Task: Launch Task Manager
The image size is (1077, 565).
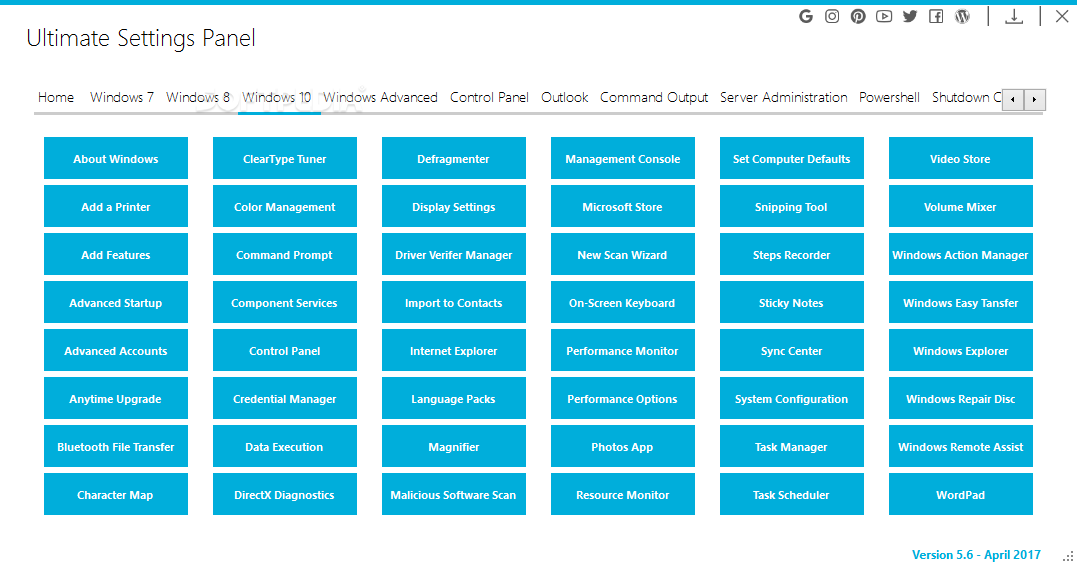Action: click(792, 447)
